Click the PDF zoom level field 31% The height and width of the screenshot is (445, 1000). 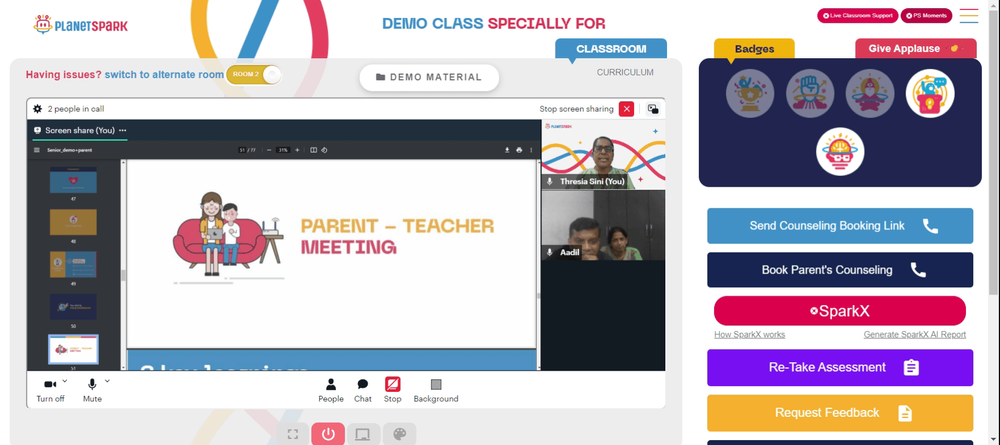(x=283, y=150)
